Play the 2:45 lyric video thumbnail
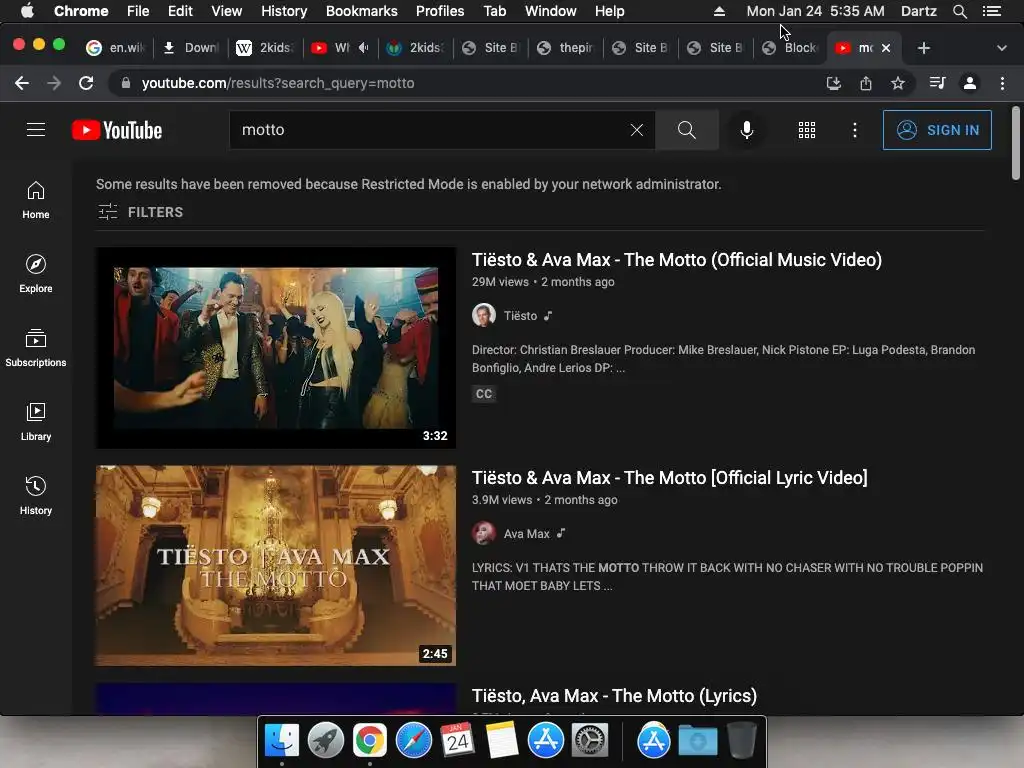 tap(276, 566)
